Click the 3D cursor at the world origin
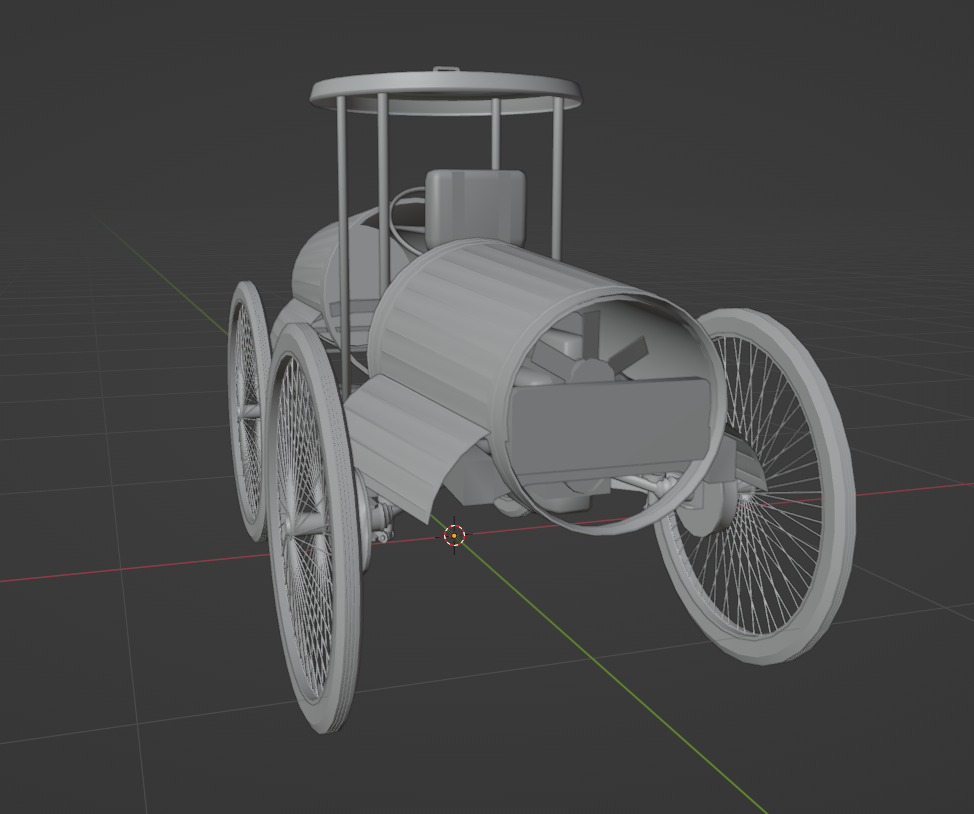The height and width of the screenshot is (814, 974). point(455,535)
